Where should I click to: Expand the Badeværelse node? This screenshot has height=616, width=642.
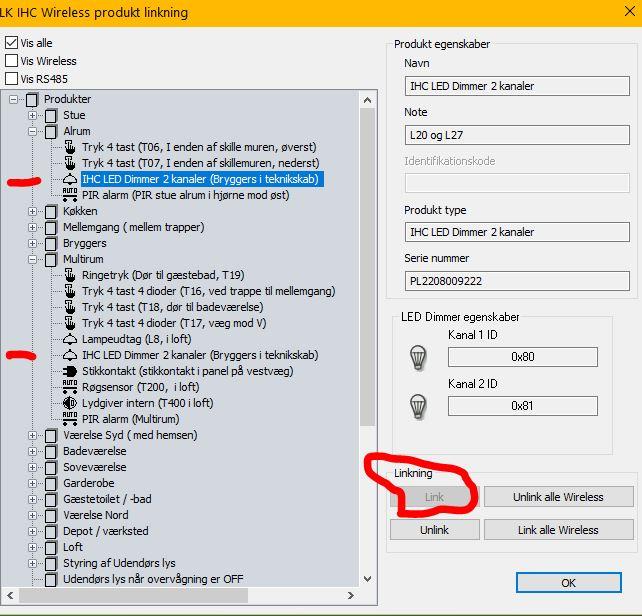32,451
